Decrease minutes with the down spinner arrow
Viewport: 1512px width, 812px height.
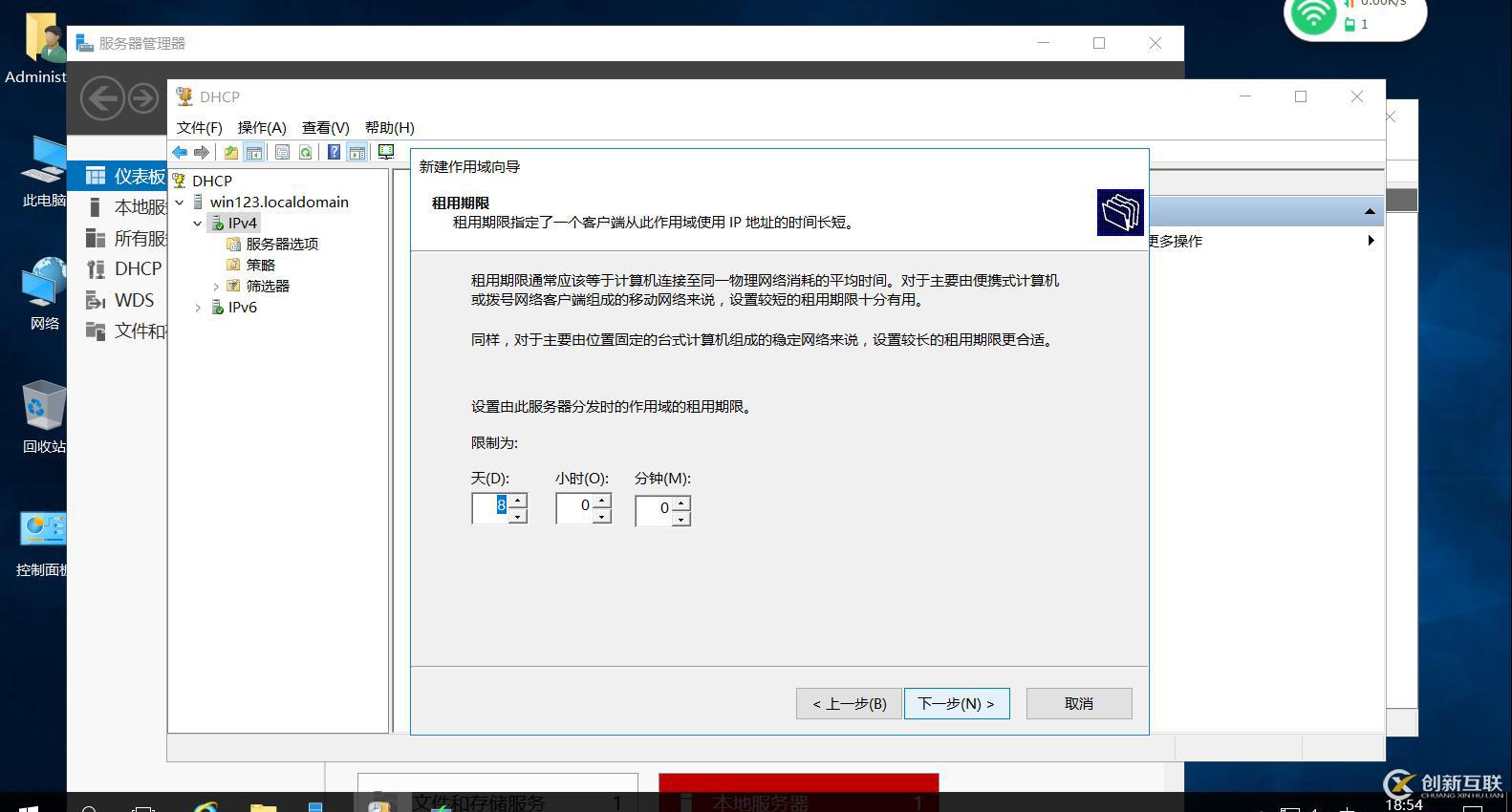click(681, 519)
